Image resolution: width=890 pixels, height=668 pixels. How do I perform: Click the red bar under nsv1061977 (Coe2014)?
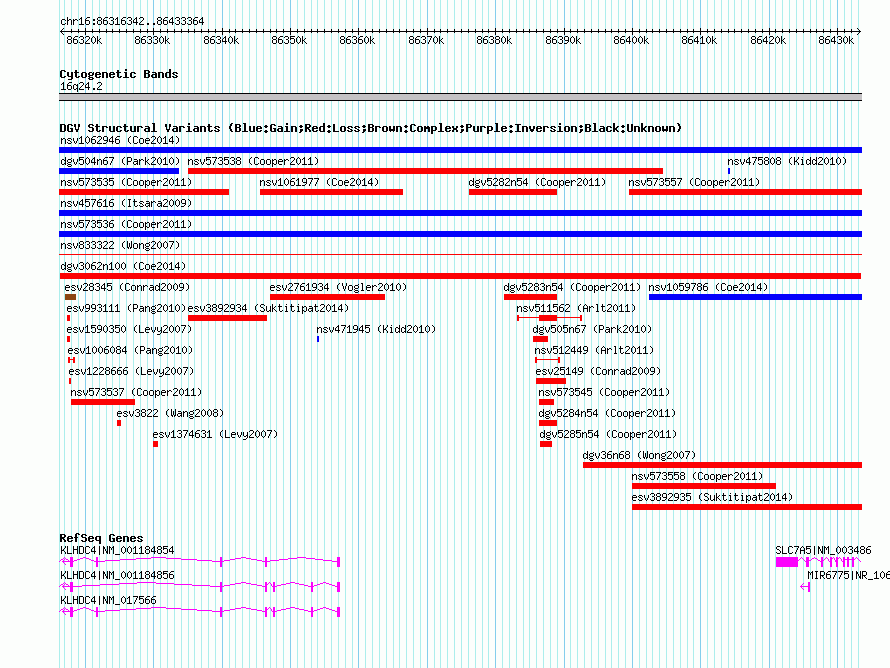tap(331, 192)
